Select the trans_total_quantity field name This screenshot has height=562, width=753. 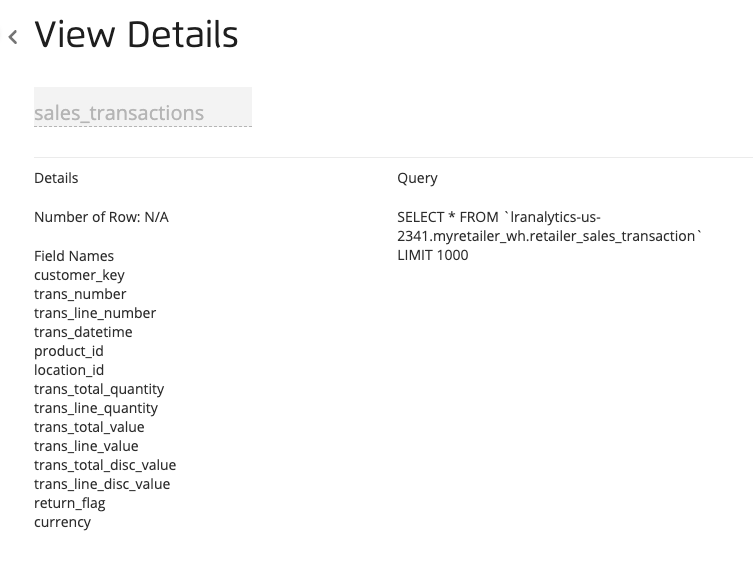pyautogui.click(x=99, y=389)
